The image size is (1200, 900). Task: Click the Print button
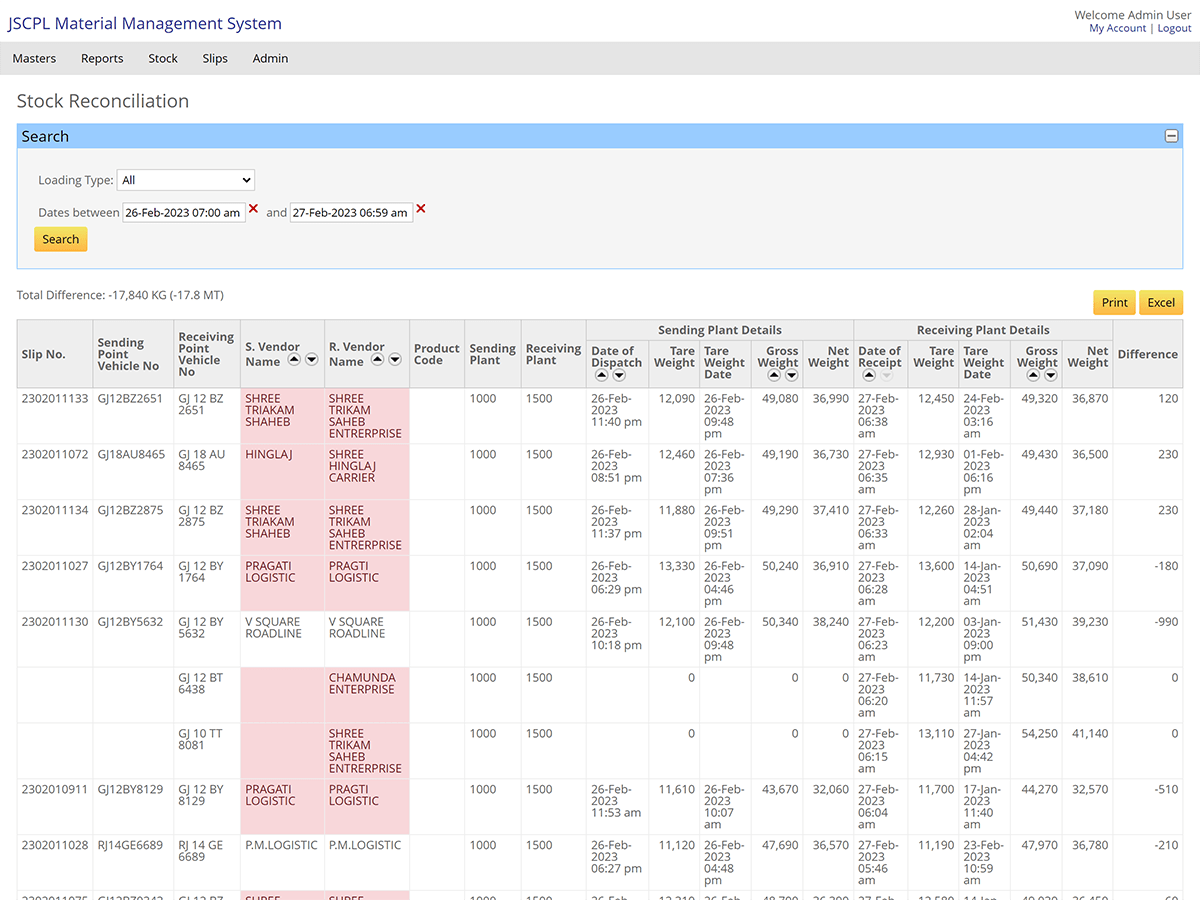[1114, 301]
